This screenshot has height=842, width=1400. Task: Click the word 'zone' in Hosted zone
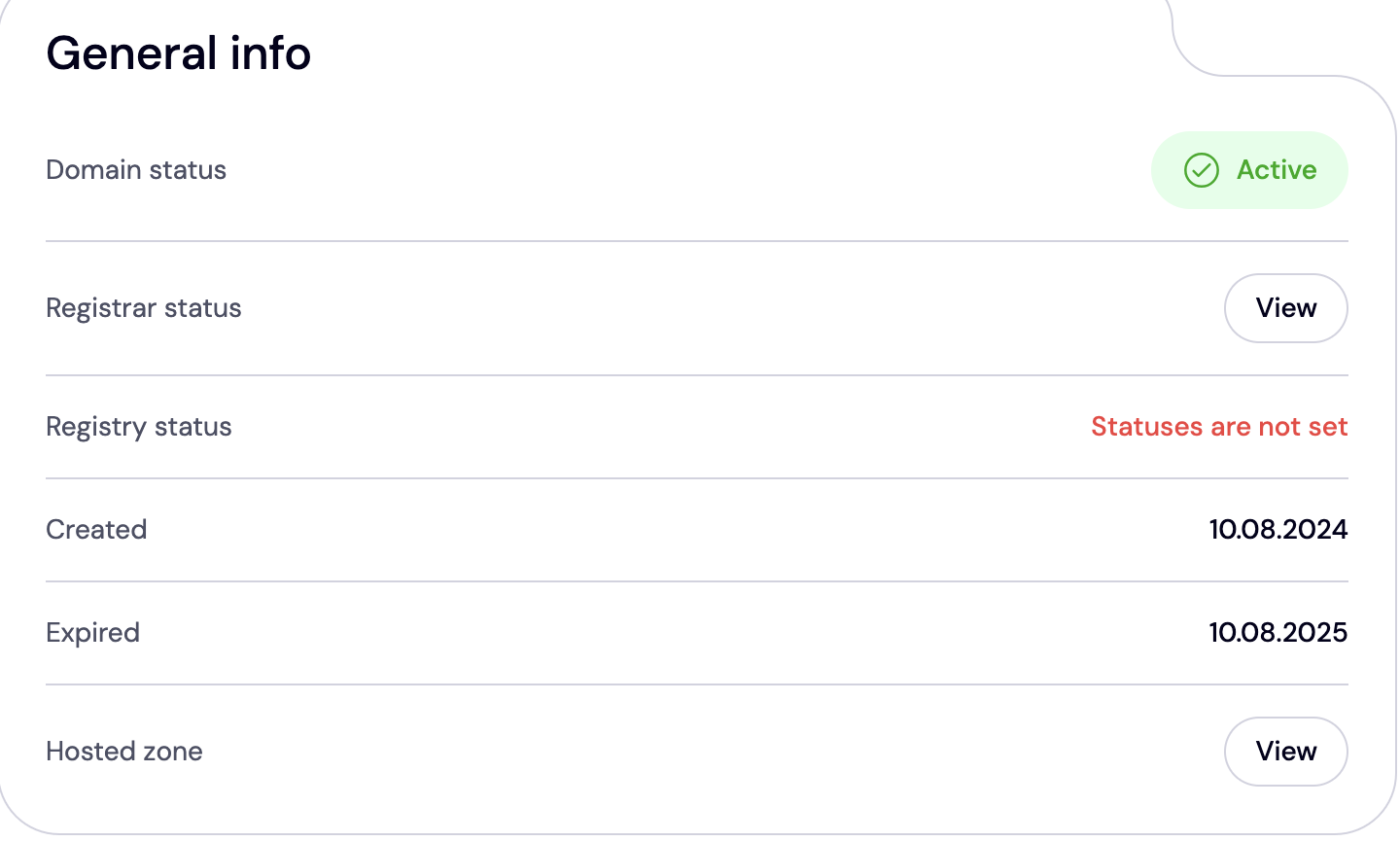coord(172,752)
